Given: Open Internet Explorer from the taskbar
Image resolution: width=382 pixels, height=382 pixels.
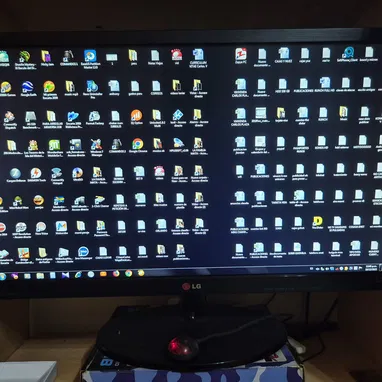Looking at the screenshot, I should [x=78, y=275].
